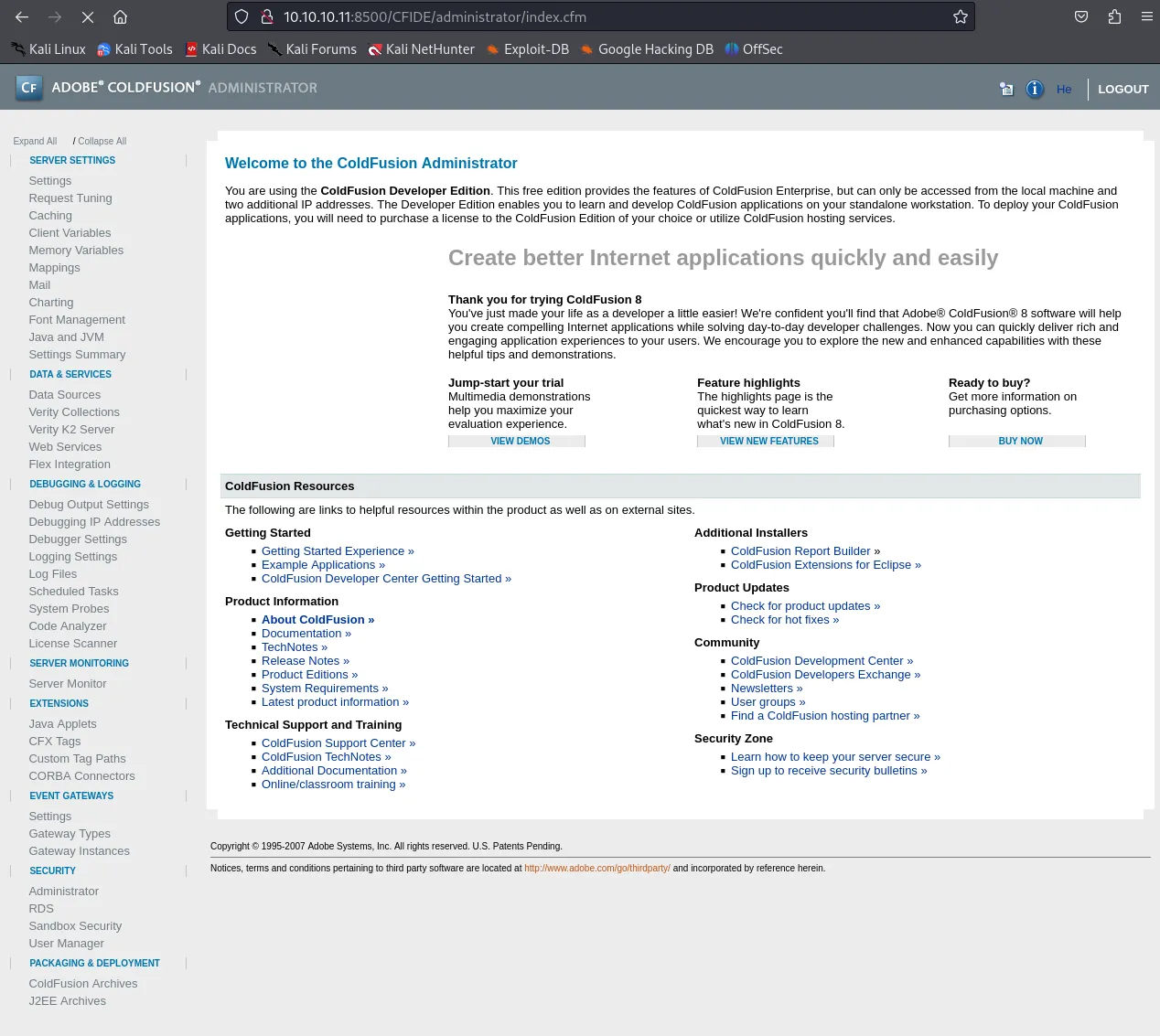
Task: Open Gateway Instances in the sidebar
Action: (79, 851)
